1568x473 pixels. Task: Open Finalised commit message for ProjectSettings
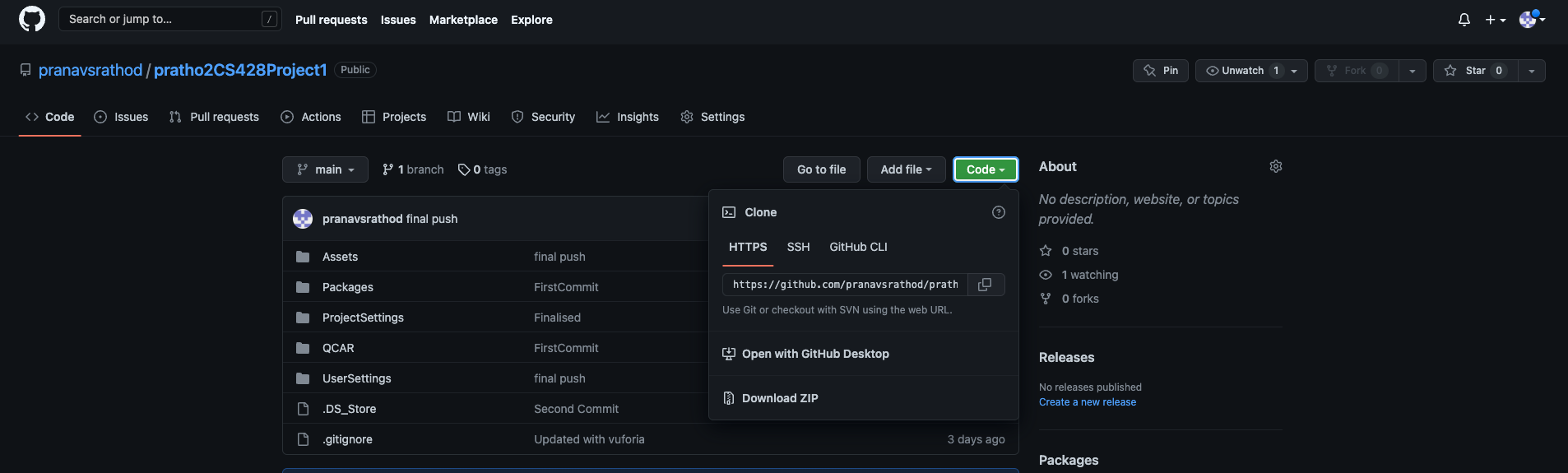point(557,318)
